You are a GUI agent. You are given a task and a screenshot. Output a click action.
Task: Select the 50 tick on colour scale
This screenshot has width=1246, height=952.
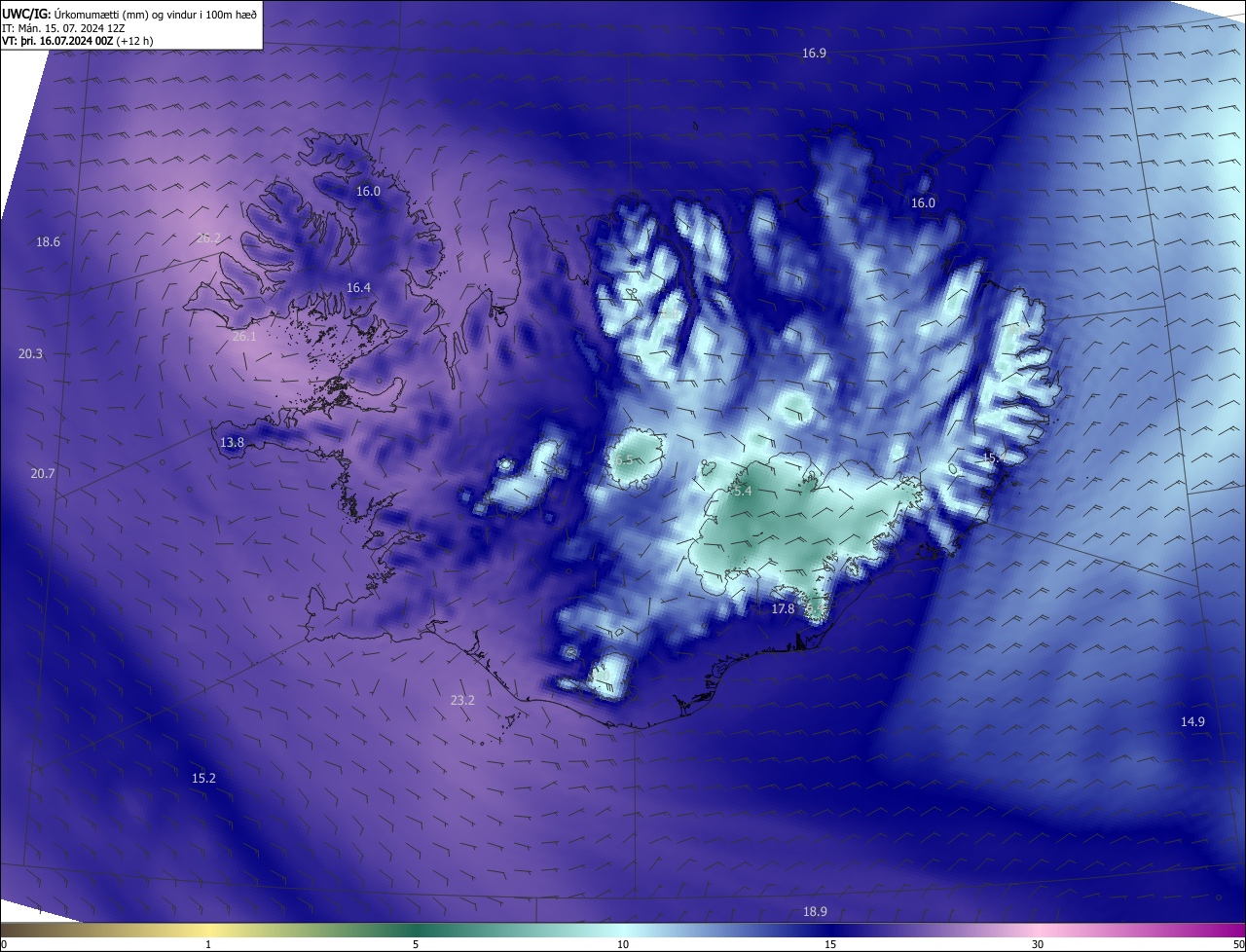(1238, 945)
